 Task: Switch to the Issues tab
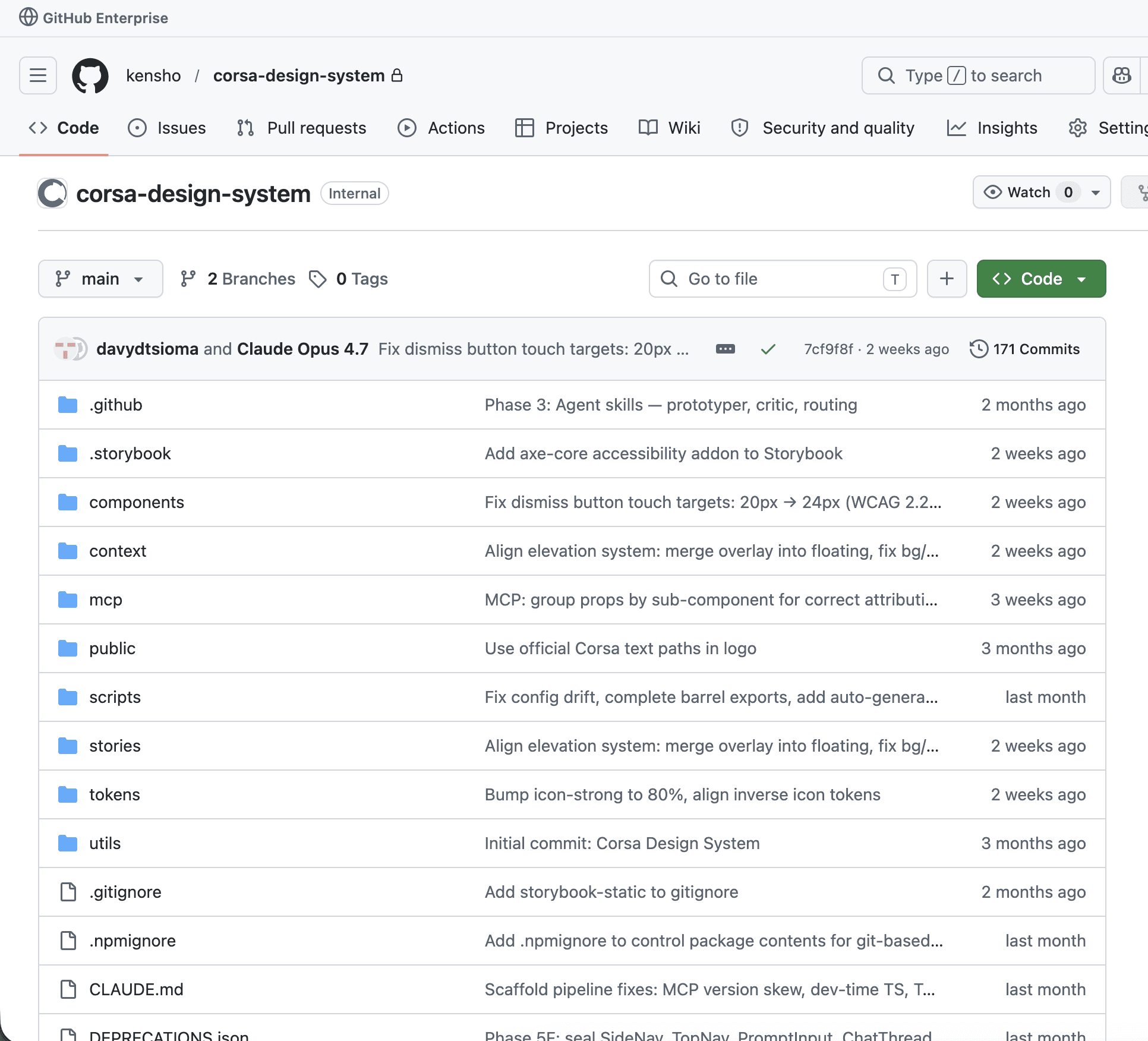[167, 128]
